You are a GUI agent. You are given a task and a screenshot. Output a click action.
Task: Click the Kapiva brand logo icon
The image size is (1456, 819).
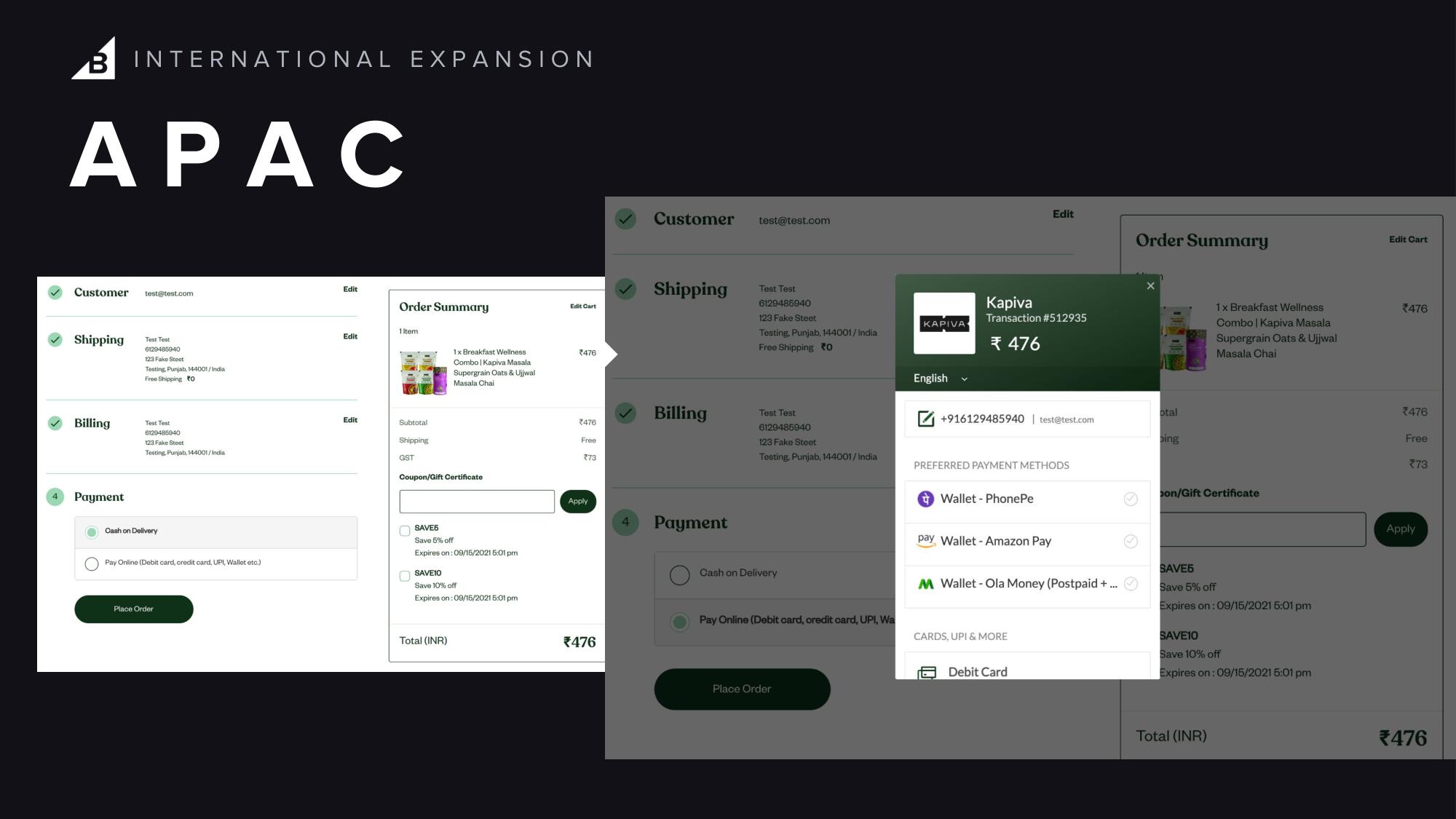[944, 323]
